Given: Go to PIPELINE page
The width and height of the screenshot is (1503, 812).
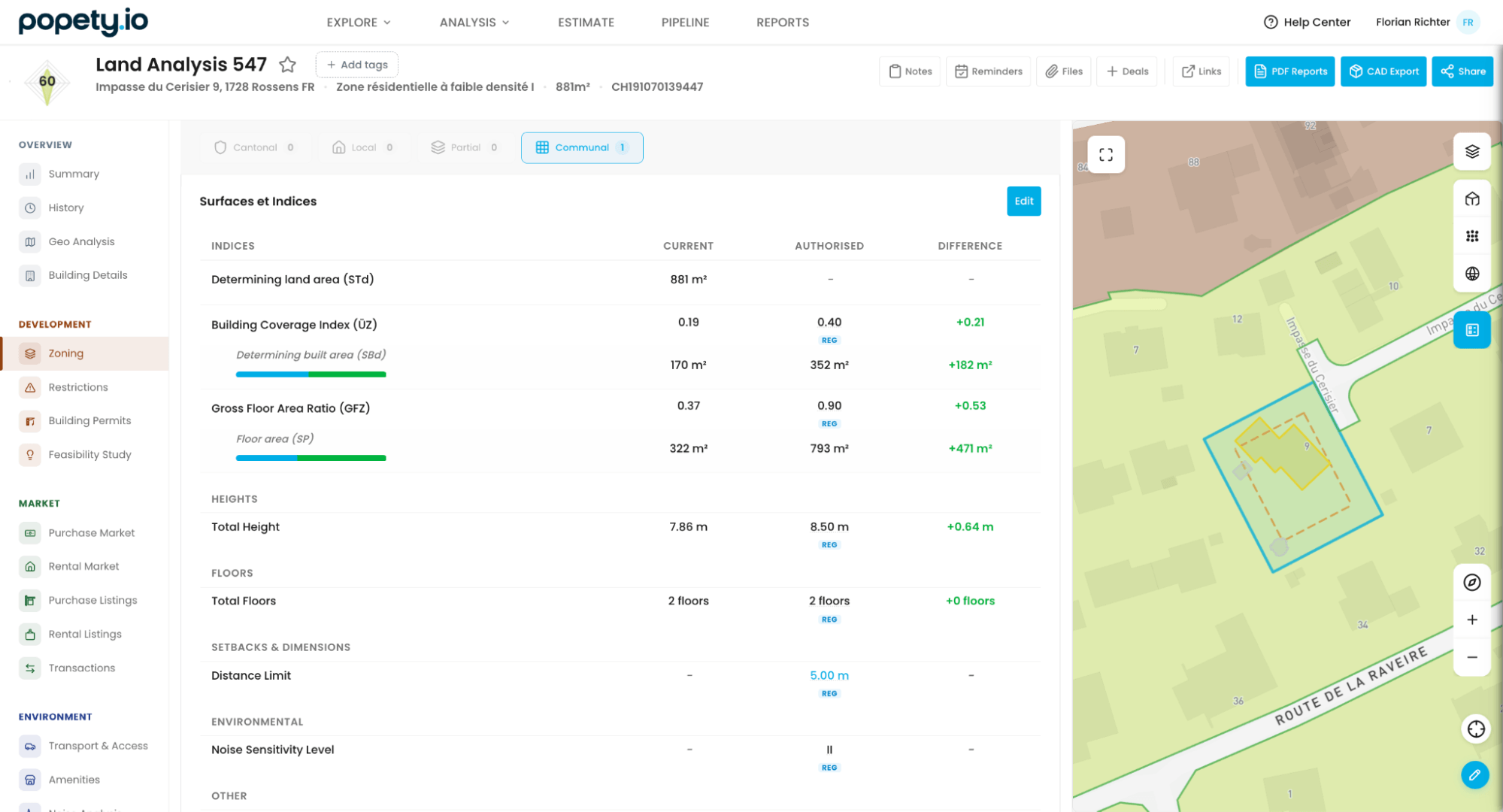Looking at the screenshot, I should pyautogui.click(x=685, y=23).
